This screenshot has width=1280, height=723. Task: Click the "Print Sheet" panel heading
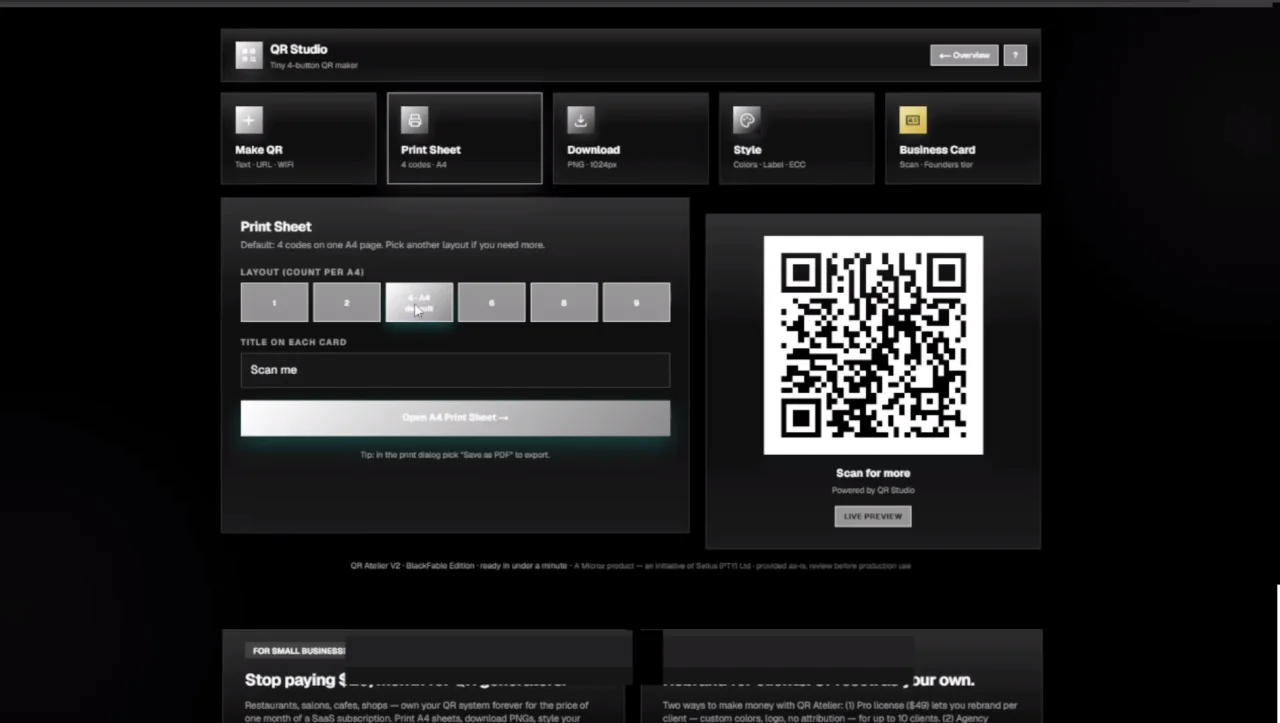coord(276,227)
